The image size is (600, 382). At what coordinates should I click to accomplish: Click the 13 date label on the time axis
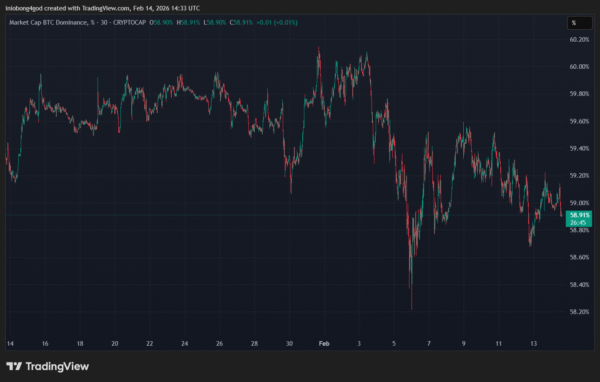coord(533,344)
